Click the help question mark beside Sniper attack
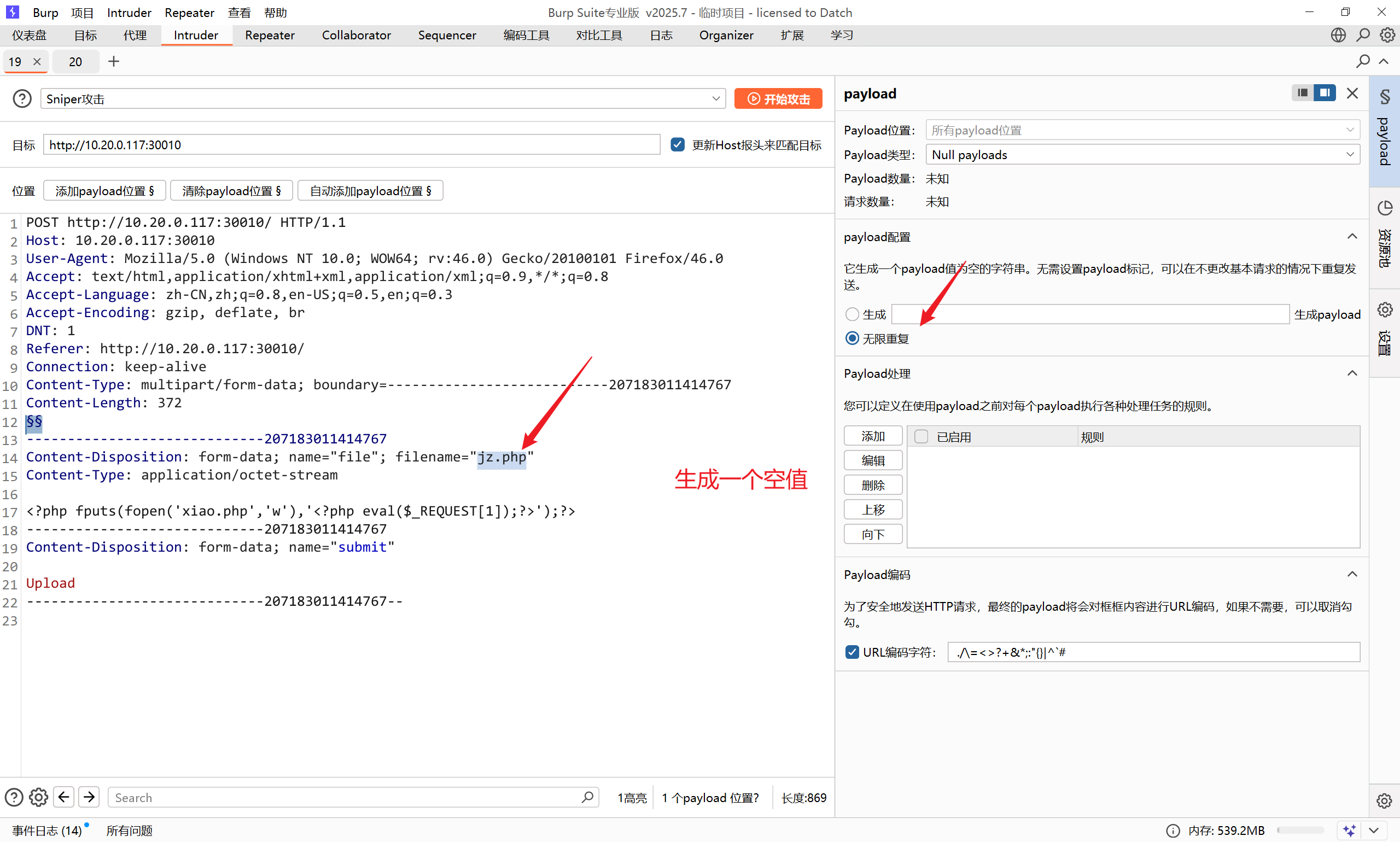 click(22, 99)
